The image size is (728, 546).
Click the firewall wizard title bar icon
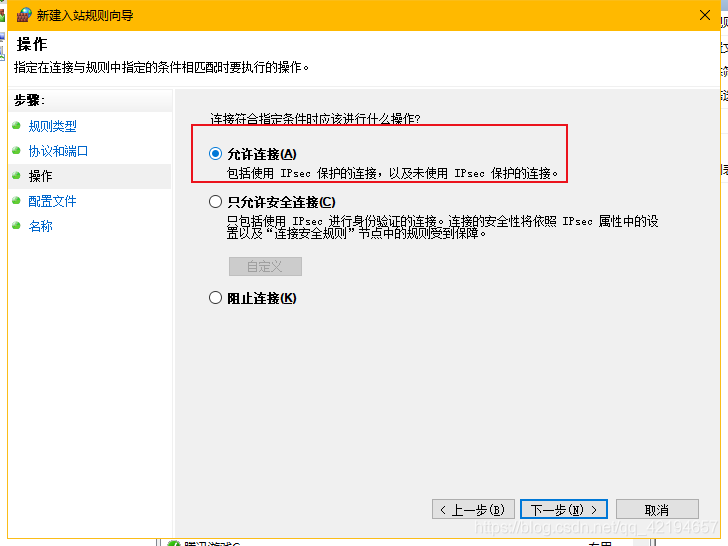(24, 15)
